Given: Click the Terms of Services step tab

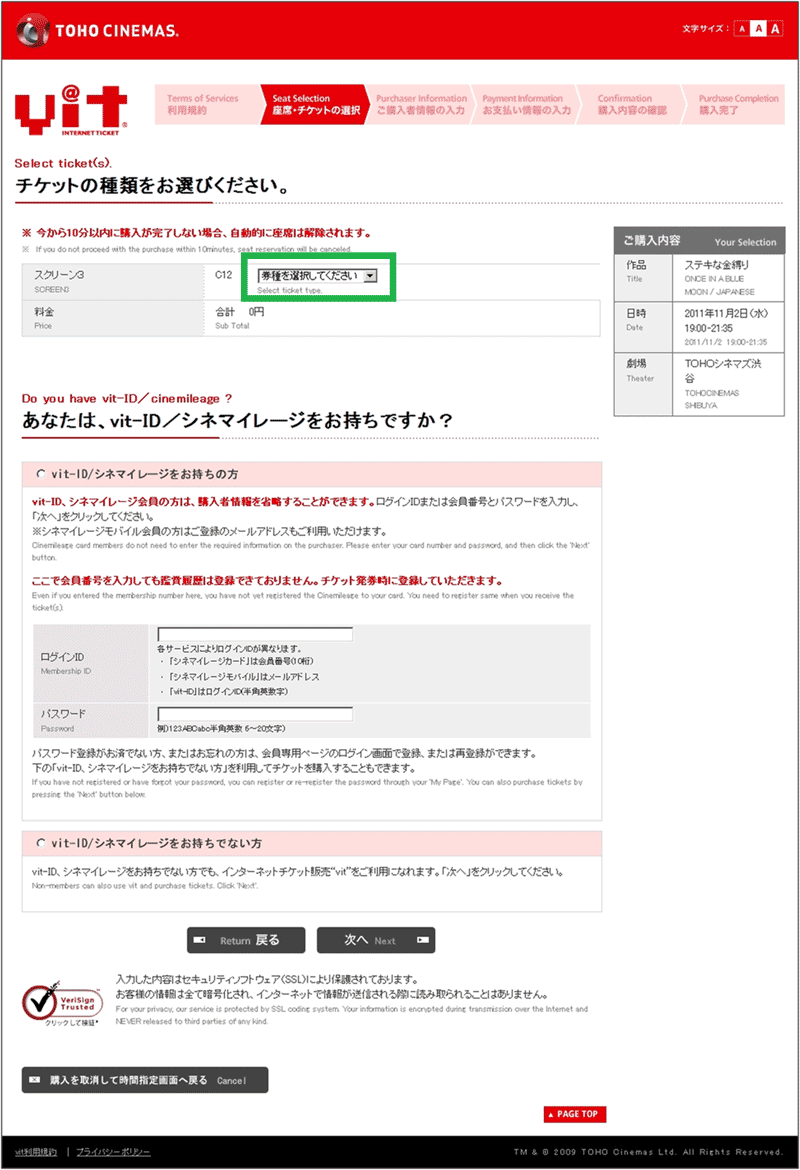Looking at the screenshot, I should 207,104.
